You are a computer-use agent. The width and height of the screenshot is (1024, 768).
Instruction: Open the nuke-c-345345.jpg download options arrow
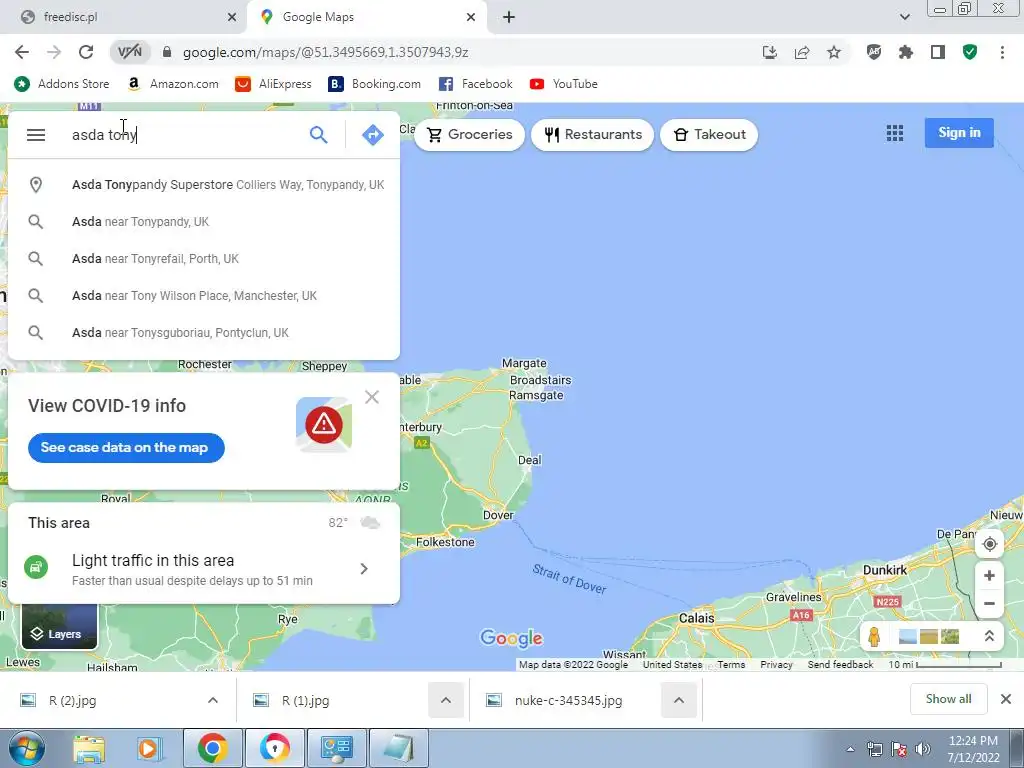pos(679,700)
